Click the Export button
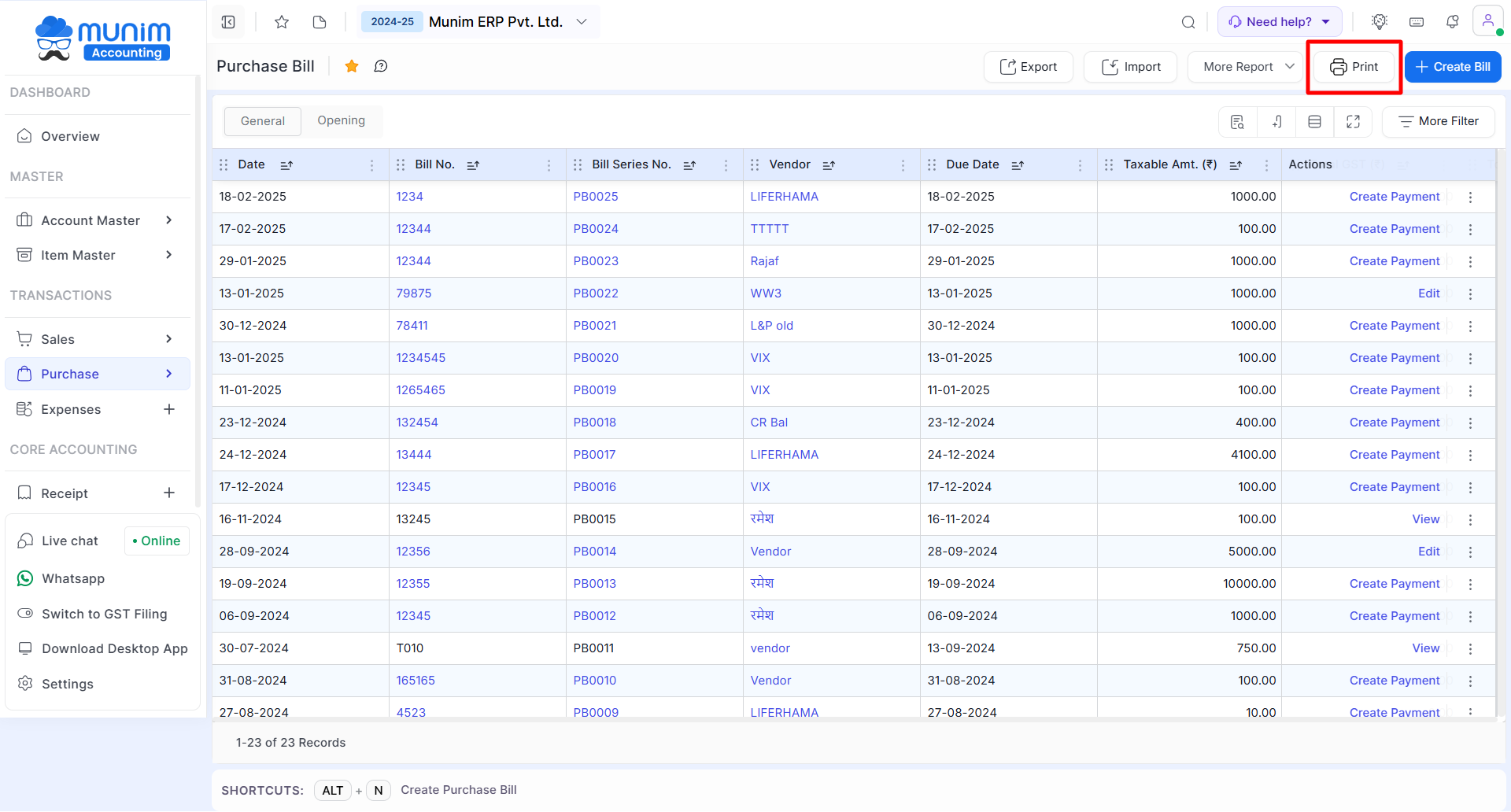The height and width of the screenshot is (812, 1511). pos(1028,67)
